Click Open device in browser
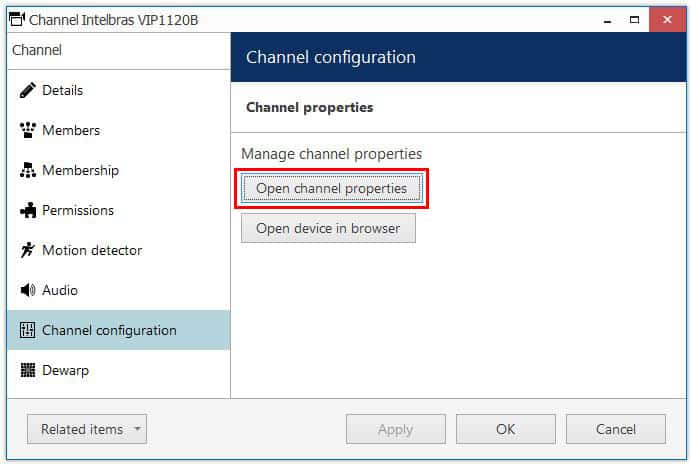Screen dimensions: 691x466 [x=328, y=228]
